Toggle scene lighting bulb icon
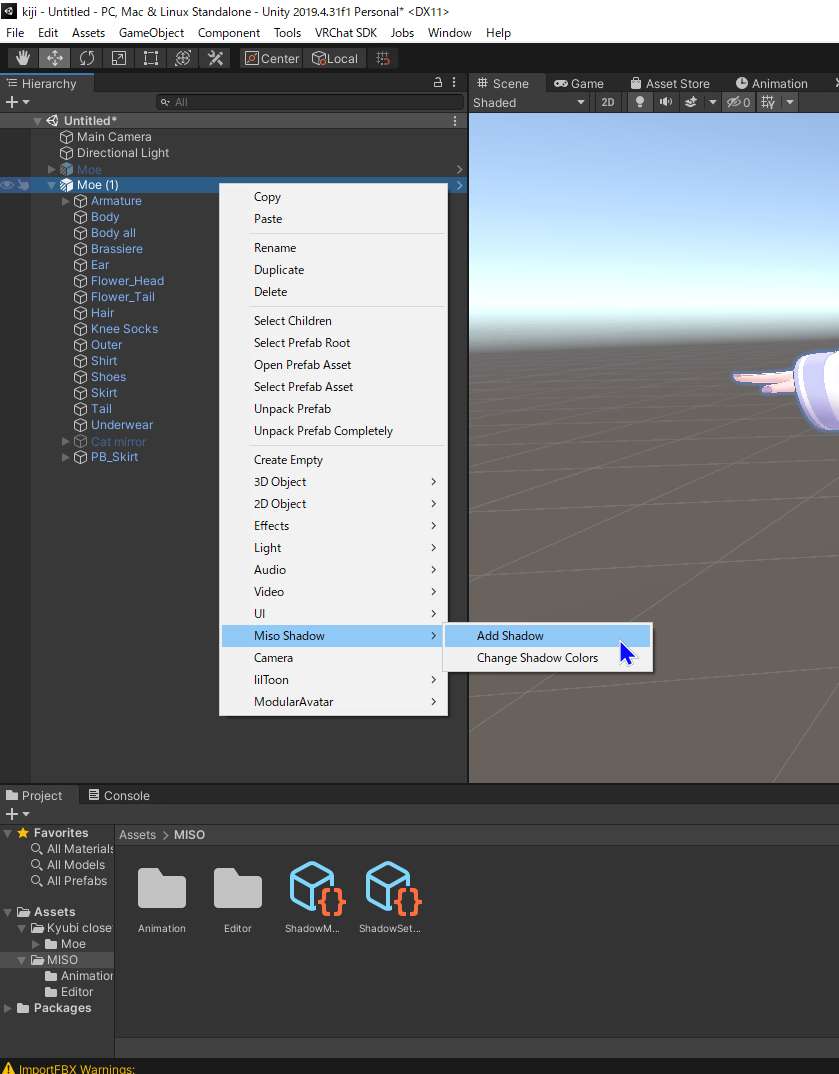 [x=640, y=102]
